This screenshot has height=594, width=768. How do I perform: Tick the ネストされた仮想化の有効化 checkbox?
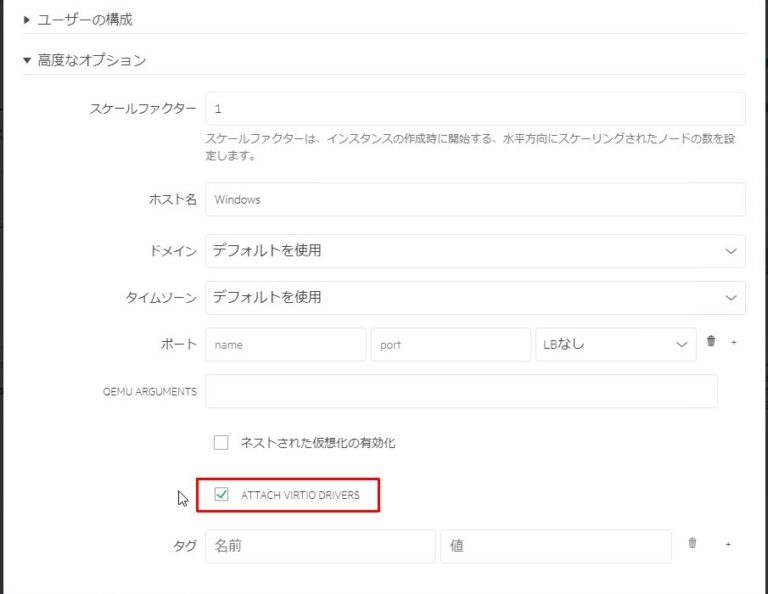221,443
